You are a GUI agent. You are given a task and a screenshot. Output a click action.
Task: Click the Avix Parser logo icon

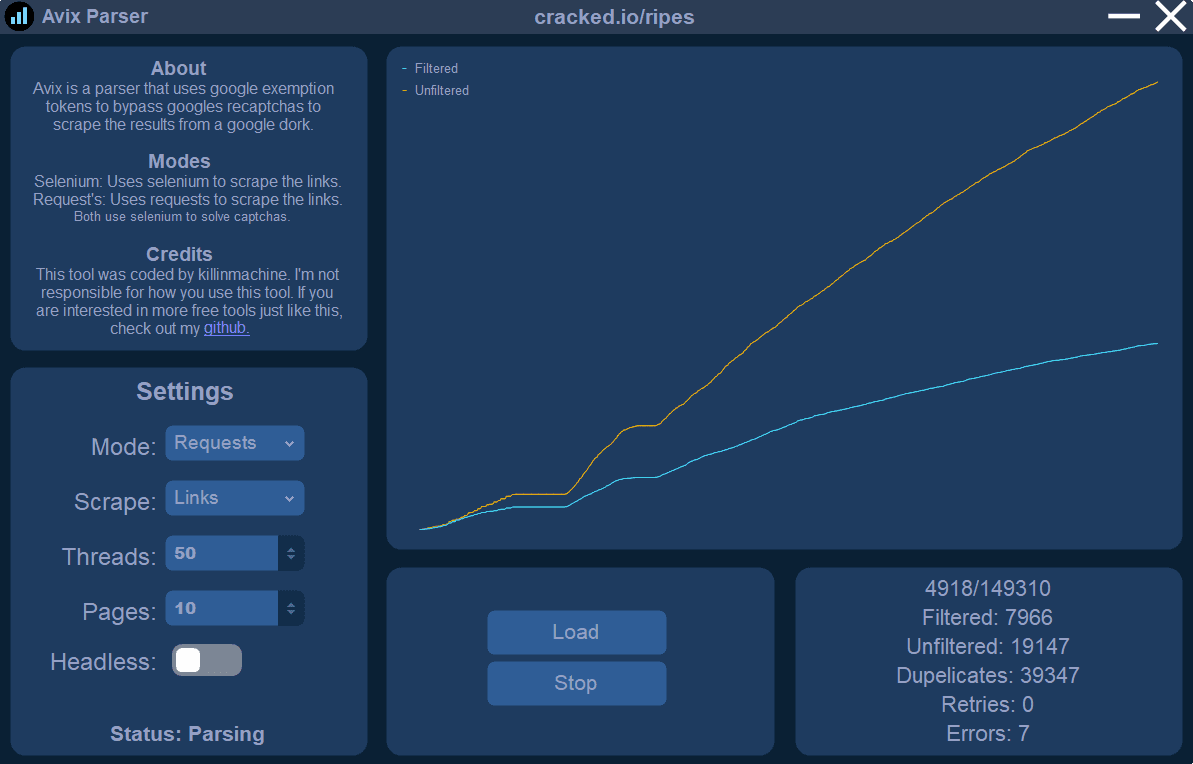coord(19,16)
